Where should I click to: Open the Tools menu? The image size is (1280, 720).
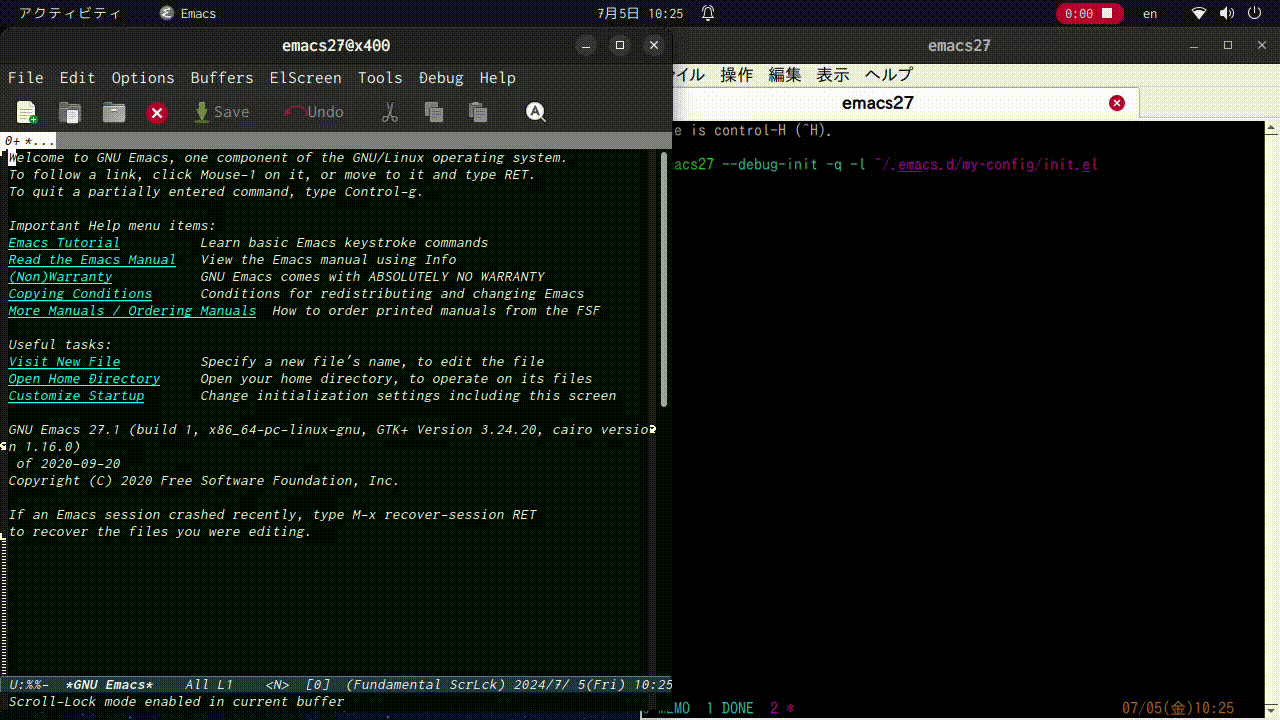tap(380, 78)
